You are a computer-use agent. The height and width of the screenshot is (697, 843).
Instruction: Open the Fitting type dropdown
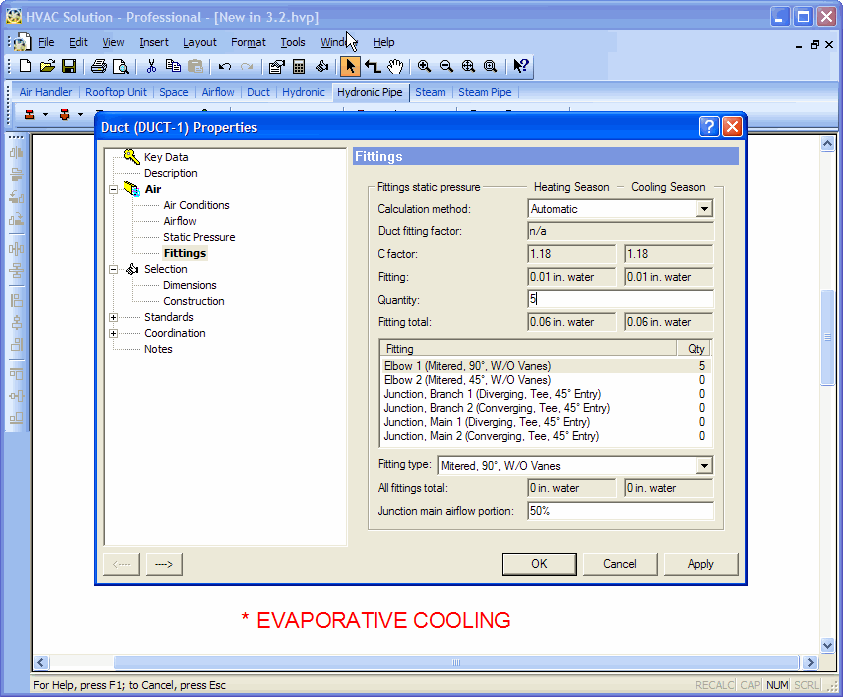pyautogui.click(x=704, y=466)
